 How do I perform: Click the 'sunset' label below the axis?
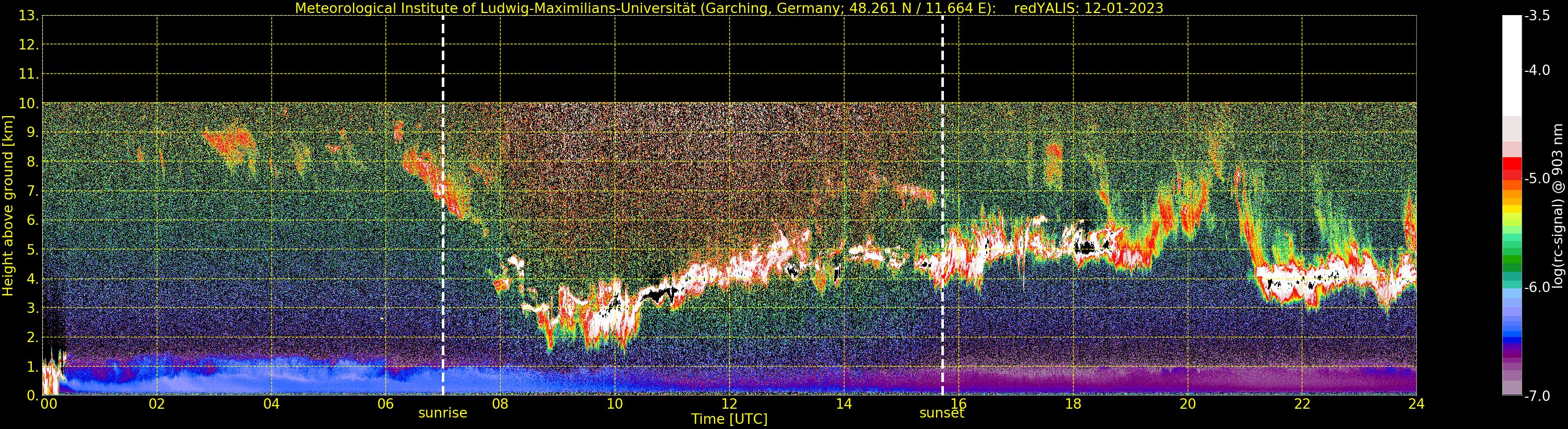click(942, 413)
